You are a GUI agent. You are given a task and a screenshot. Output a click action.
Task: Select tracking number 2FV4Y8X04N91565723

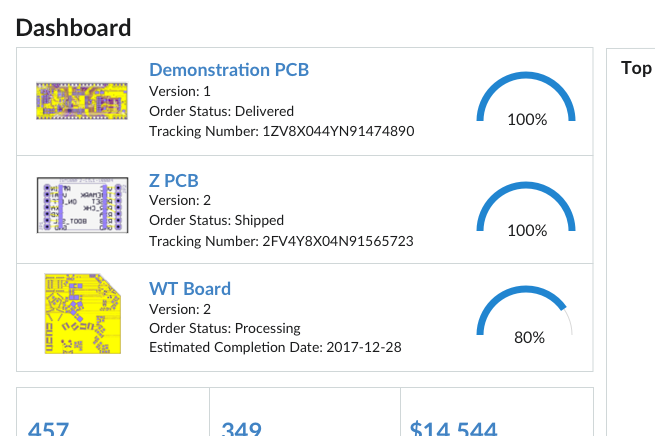point(338,241)
